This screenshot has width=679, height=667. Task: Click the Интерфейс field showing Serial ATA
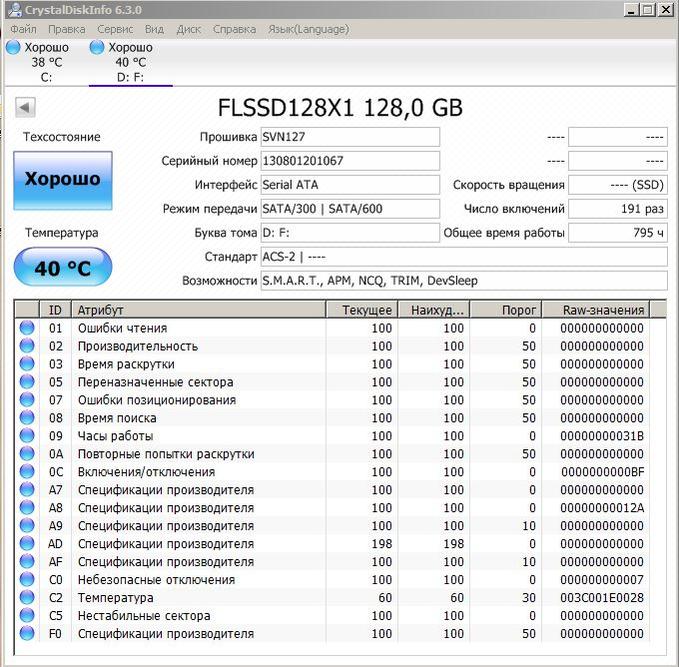(350, 185)
